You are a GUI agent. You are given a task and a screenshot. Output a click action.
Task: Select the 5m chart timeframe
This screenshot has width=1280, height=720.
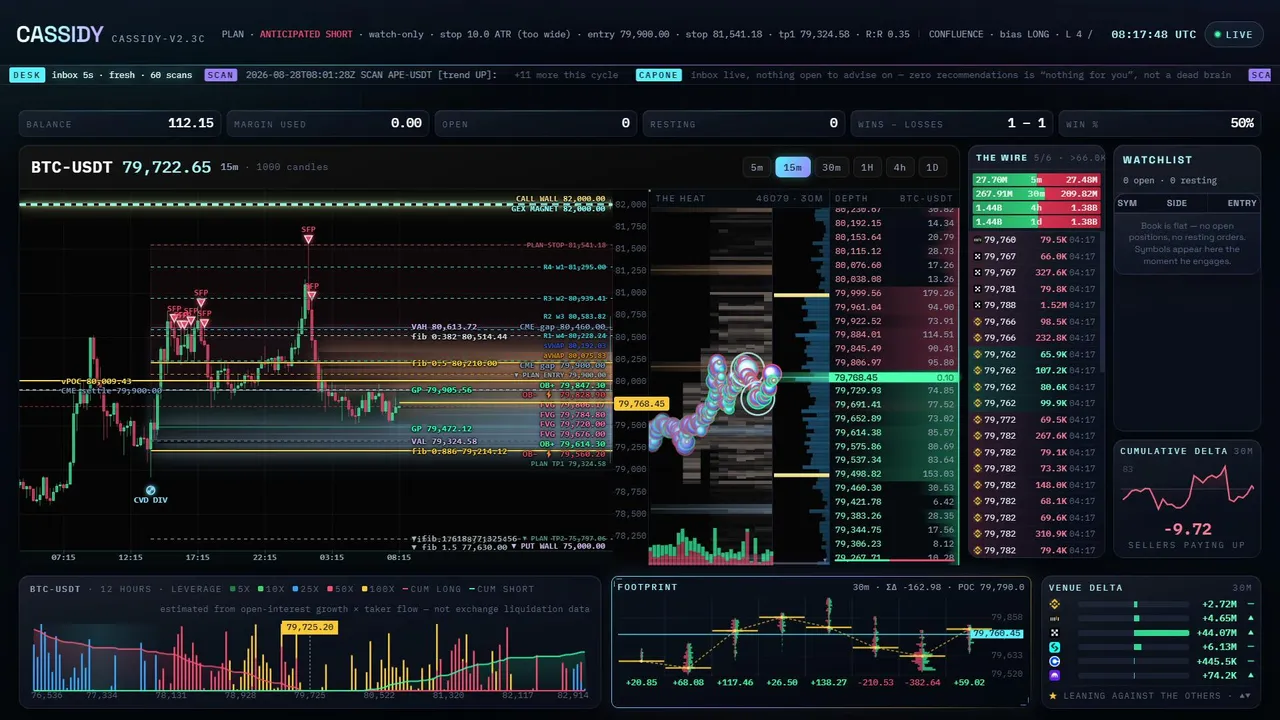[757, 167]
